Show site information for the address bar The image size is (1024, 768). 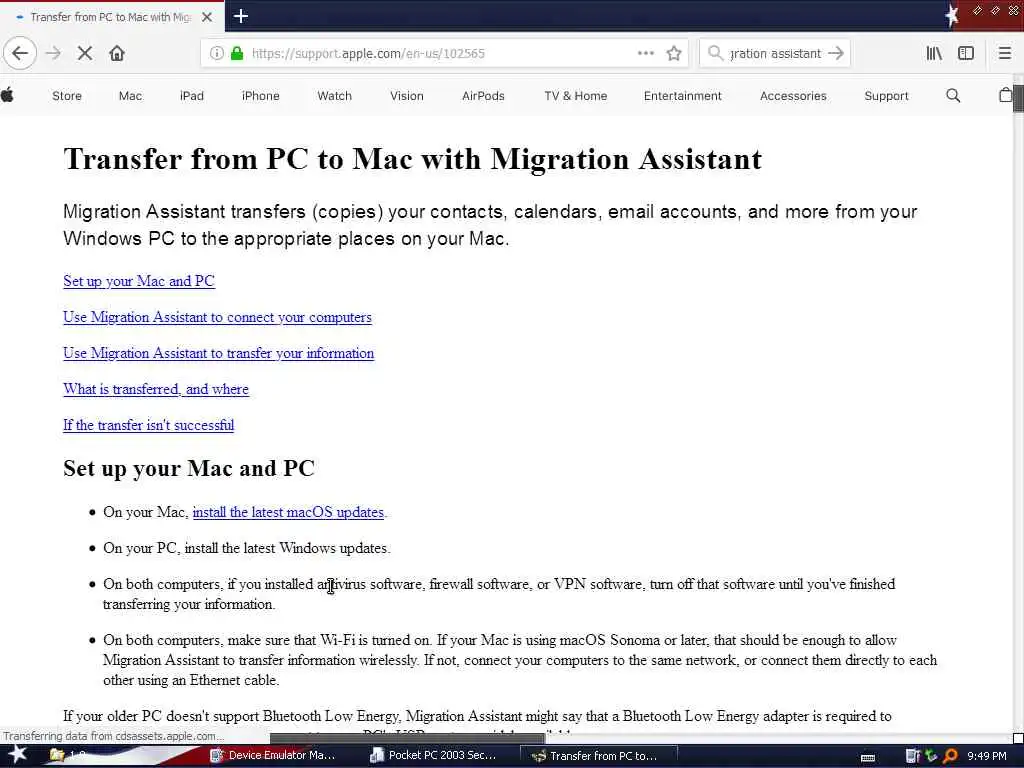(216, 54)
